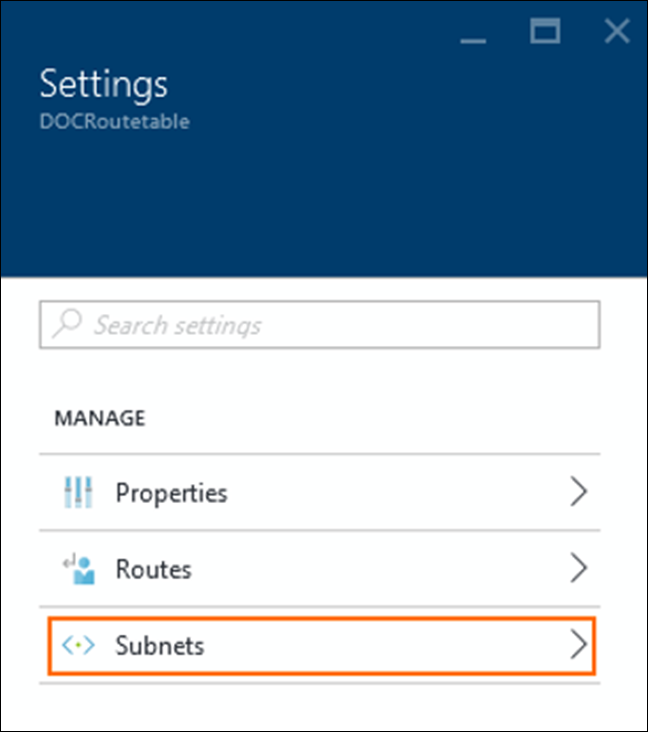The image size is (648, 732).
Task: Expand Subnets using its chevron arrow
Action: [578, 644]
